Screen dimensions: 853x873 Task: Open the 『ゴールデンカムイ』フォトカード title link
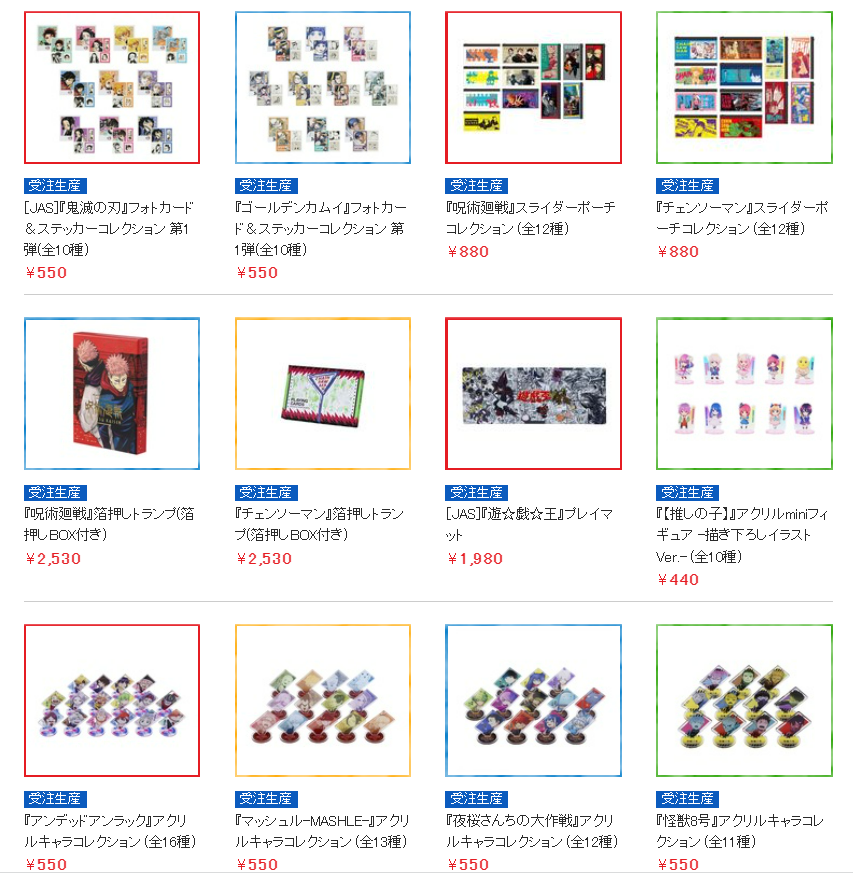point(321,228)
